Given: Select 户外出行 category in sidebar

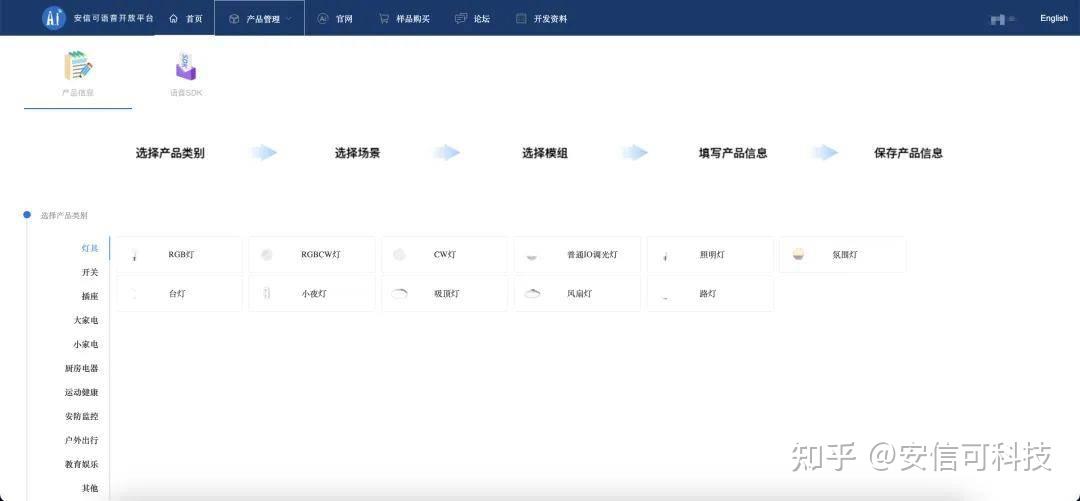Looking at the screenshot, I should (x=81, y=440).
